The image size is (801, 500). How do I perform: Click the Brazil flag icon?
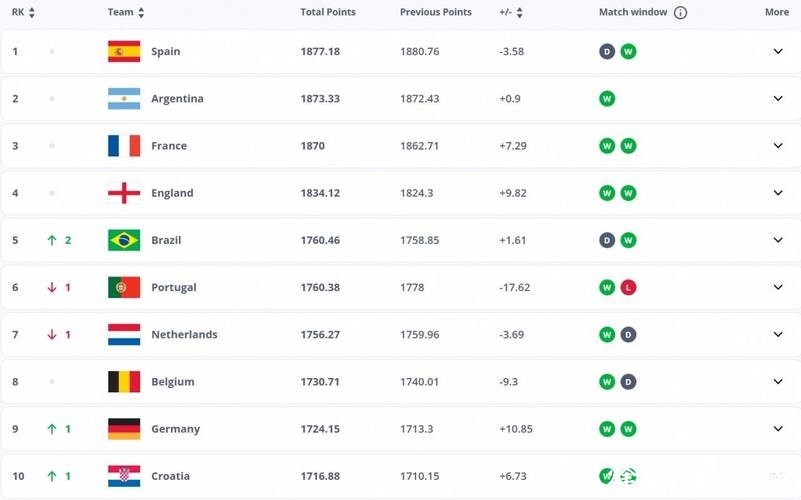124,240
